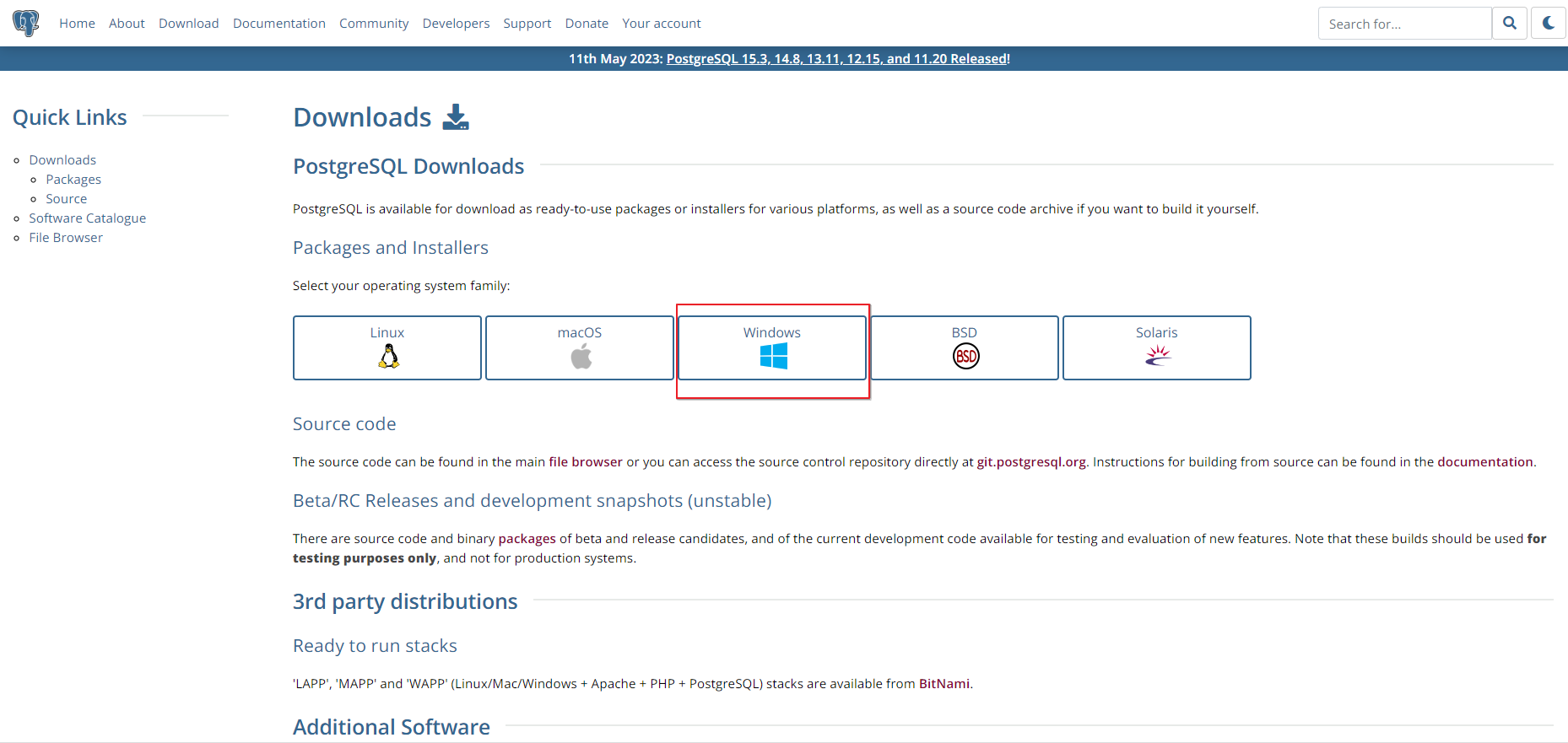Select the macOS label text
1568x743 pixels.
[x=580, y=332]
